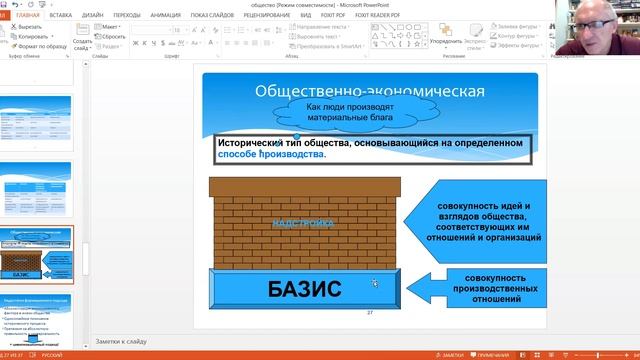Open Change Case (Aa) dropdown
The height and width of the screenshot is (360, 640).
[196, 43]
